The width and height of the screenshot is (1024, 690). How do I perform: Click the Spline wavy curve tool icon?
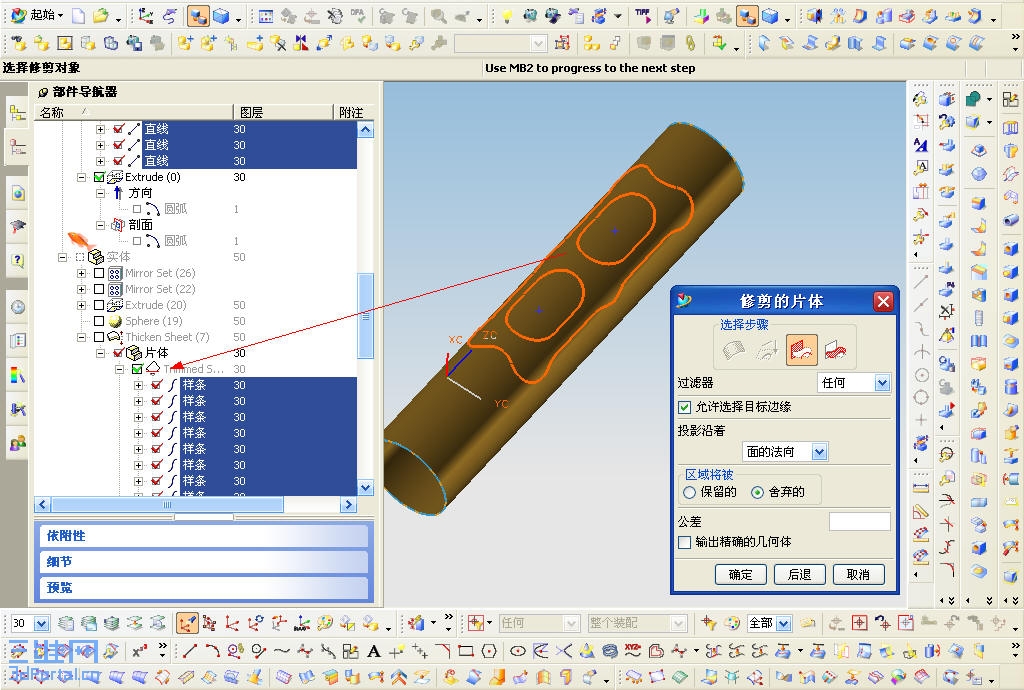281,651
